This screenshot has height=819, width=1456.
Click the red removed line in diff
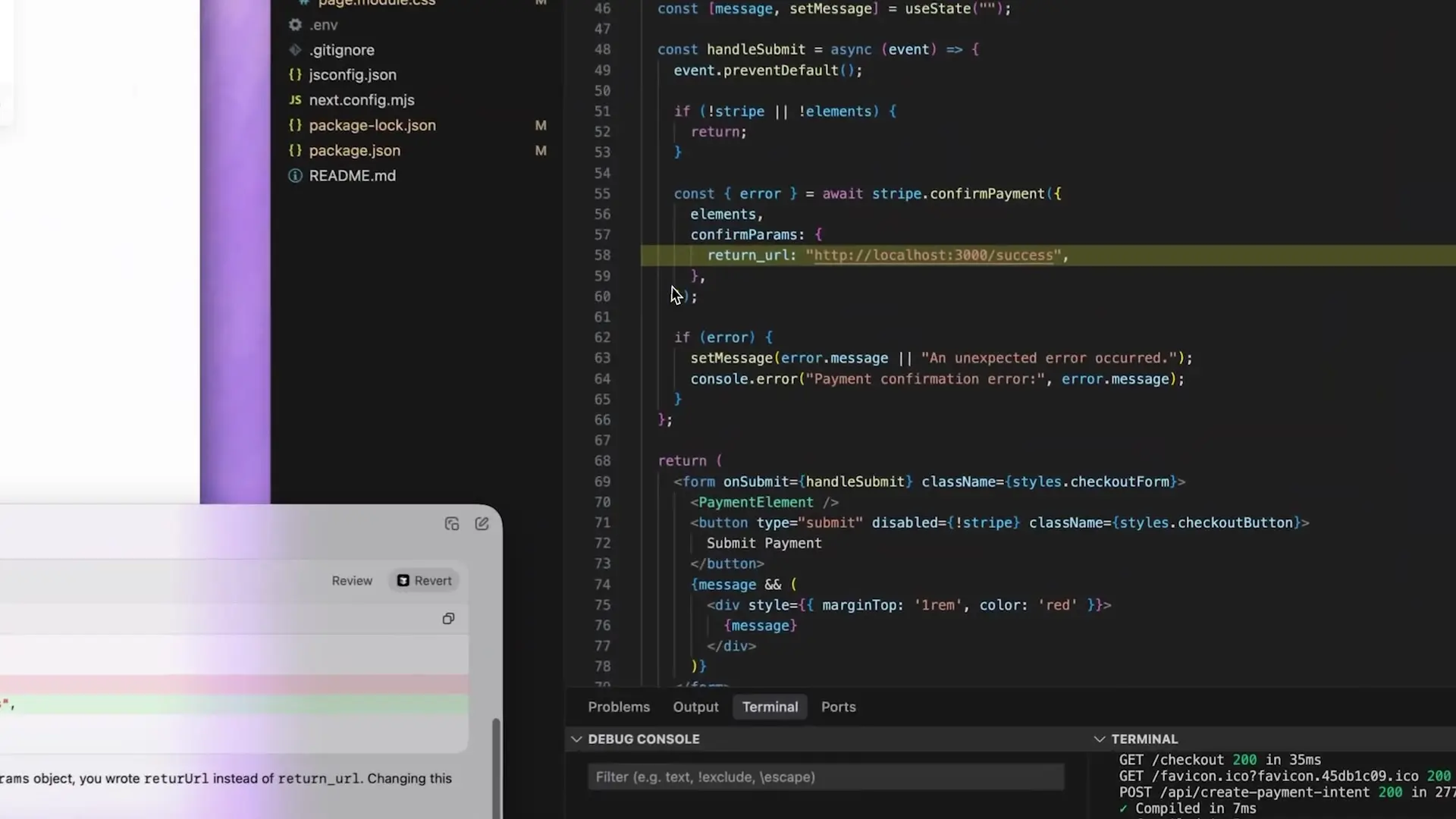(x=234, y=685)
